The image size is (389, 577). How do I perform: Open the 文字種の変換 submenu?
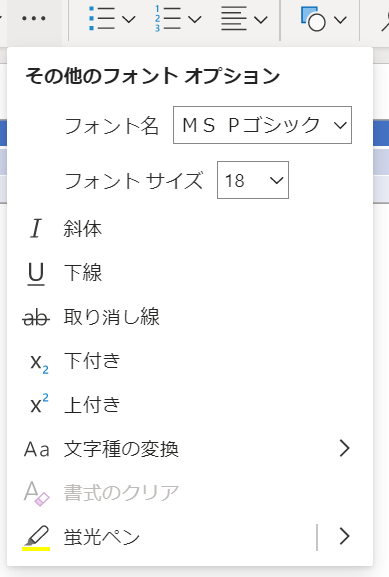coord(190,449)
